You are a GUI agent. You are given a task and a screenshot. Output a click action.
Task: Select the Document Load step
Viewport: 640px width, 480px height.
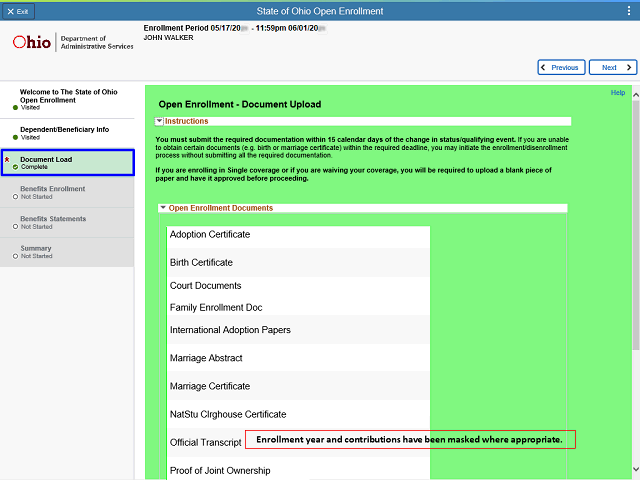click(x=68, y=163)
